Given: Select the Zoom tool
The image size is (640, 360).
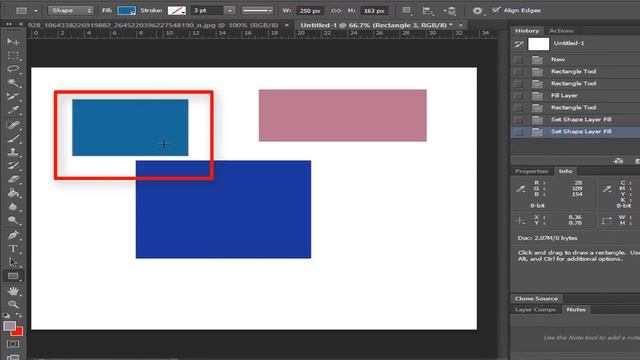Looking at the screenshot, I should 13,304.
